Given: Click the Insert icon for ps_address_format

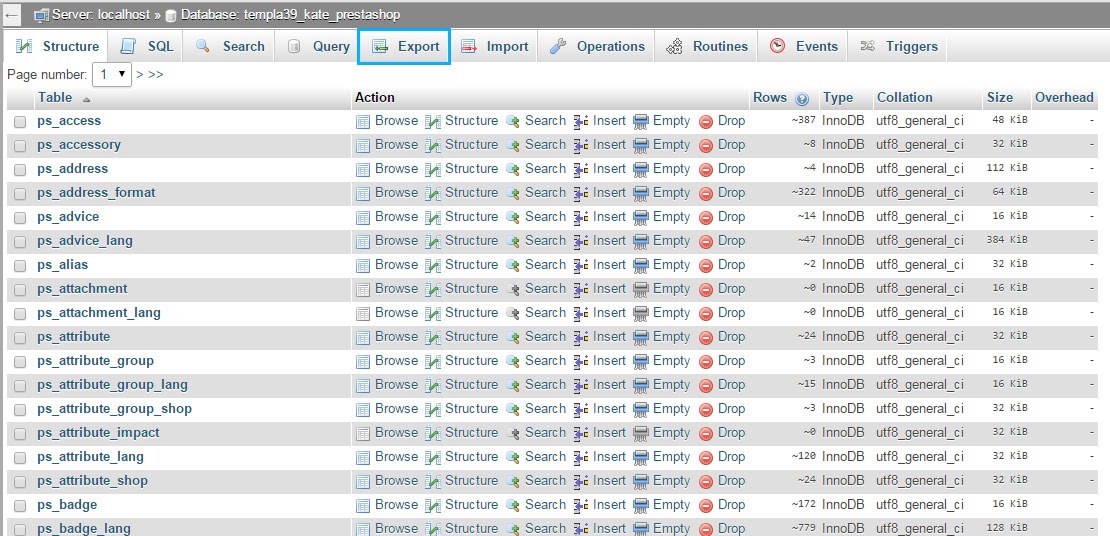Looking at the screenshot, I should pyautogui.click(x=581, y=193).
